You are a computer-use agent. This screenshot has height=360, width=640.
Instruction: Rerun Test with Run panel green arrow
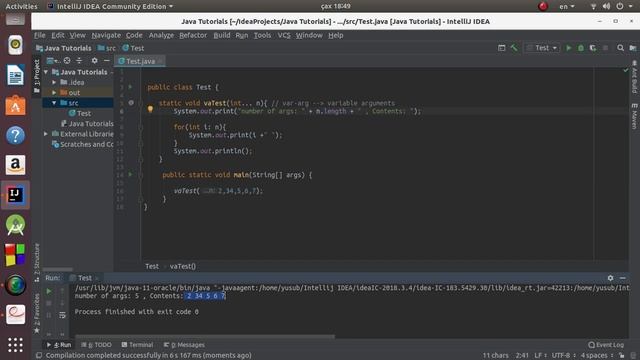click(49, 291)
